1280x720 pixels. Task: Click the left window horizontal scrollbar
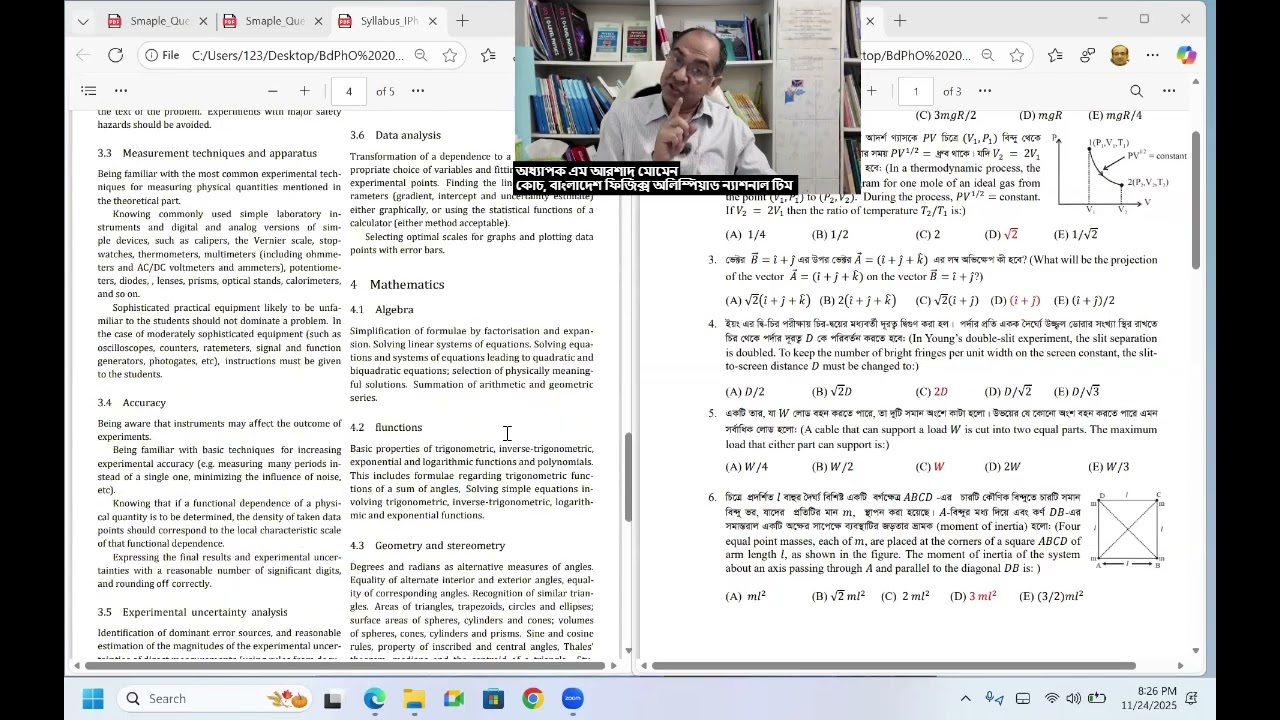[345, 665]
